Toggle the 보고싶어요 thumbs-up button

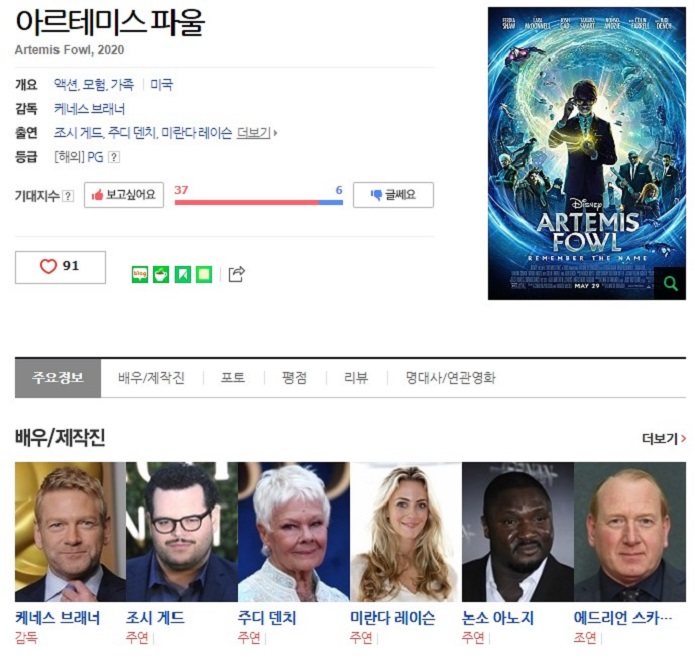click(124, 195)
